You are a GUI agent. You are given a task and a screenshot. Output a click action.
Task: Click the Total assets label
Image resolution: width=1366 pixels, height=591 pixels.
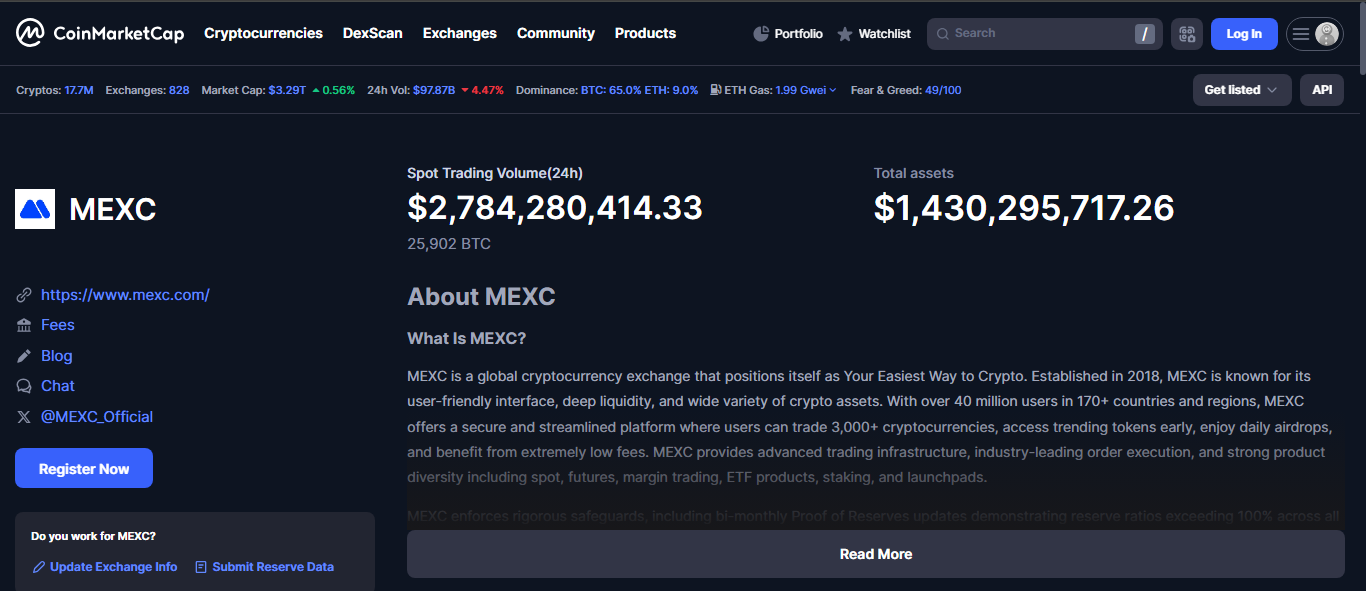click(914, 173)
